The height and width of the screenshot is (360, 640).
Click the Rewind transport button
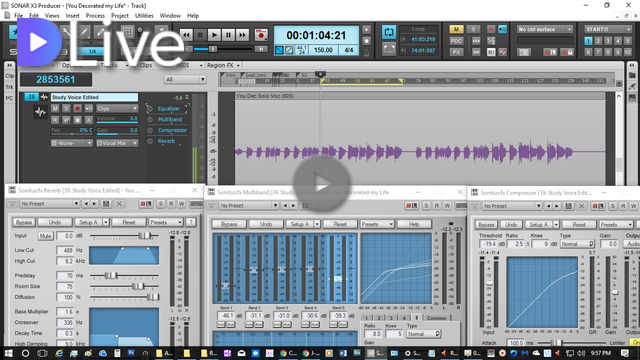(186, 35)
